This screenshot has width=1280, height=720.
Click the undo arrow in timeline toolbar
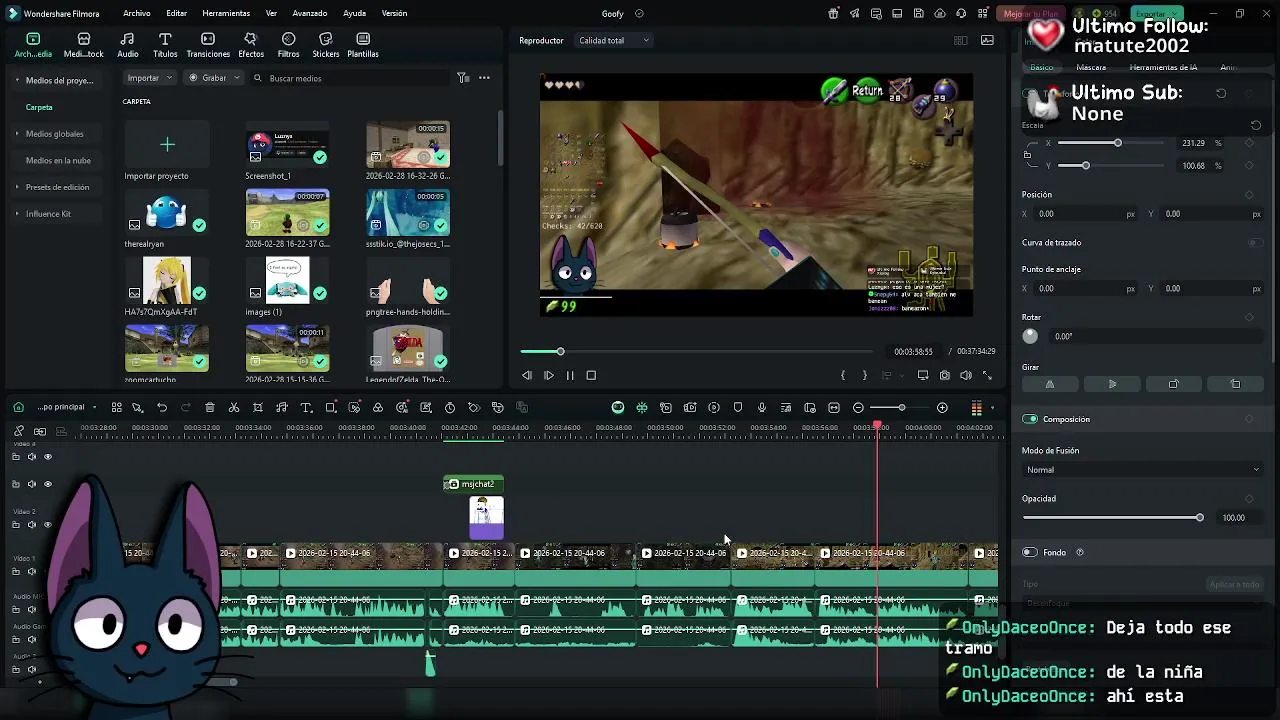[162, 408]
